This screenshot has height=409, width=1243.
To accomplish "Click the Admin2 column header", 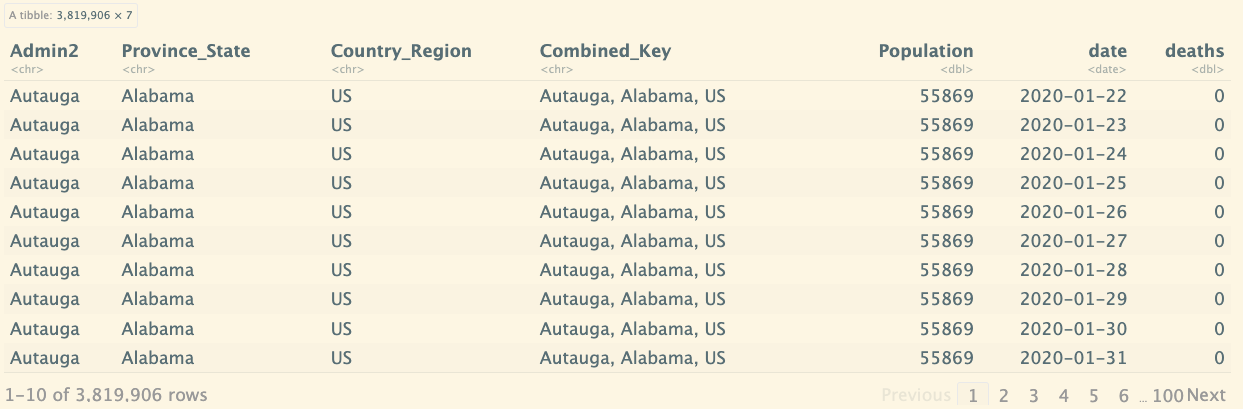I will click(44, 51).
